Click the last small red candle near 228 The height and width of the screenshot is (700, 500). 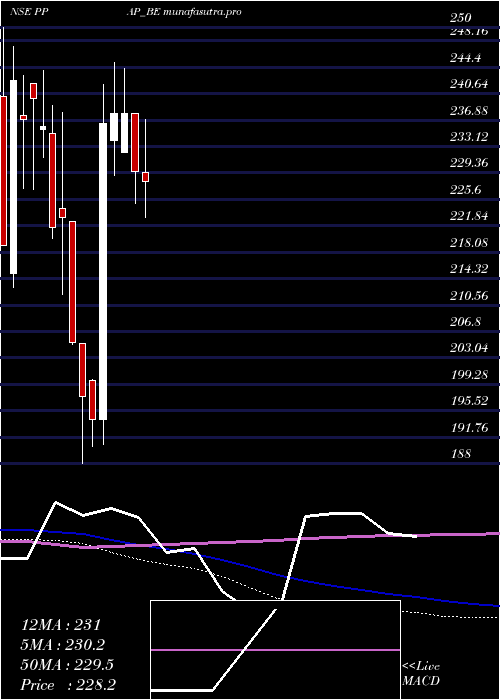[x=146, y=177]
